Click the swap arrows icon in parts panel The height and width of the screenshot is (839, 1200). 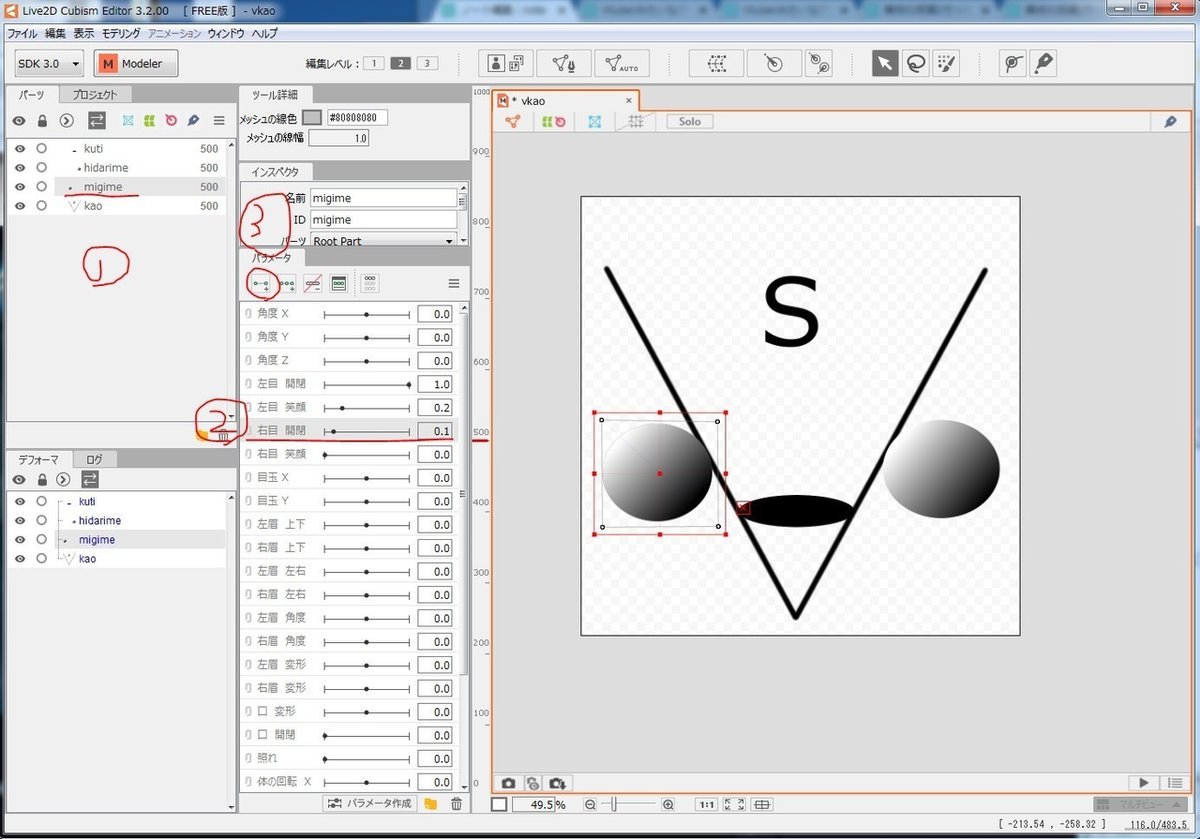[97, 121]
